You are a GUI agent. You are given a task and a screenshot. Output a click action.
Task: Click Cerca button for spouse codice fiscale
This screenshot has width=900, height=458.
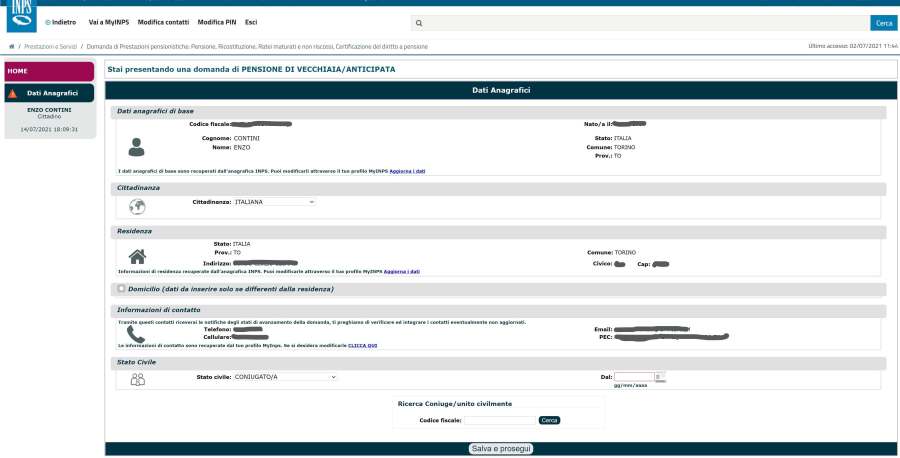click(549, 420)
